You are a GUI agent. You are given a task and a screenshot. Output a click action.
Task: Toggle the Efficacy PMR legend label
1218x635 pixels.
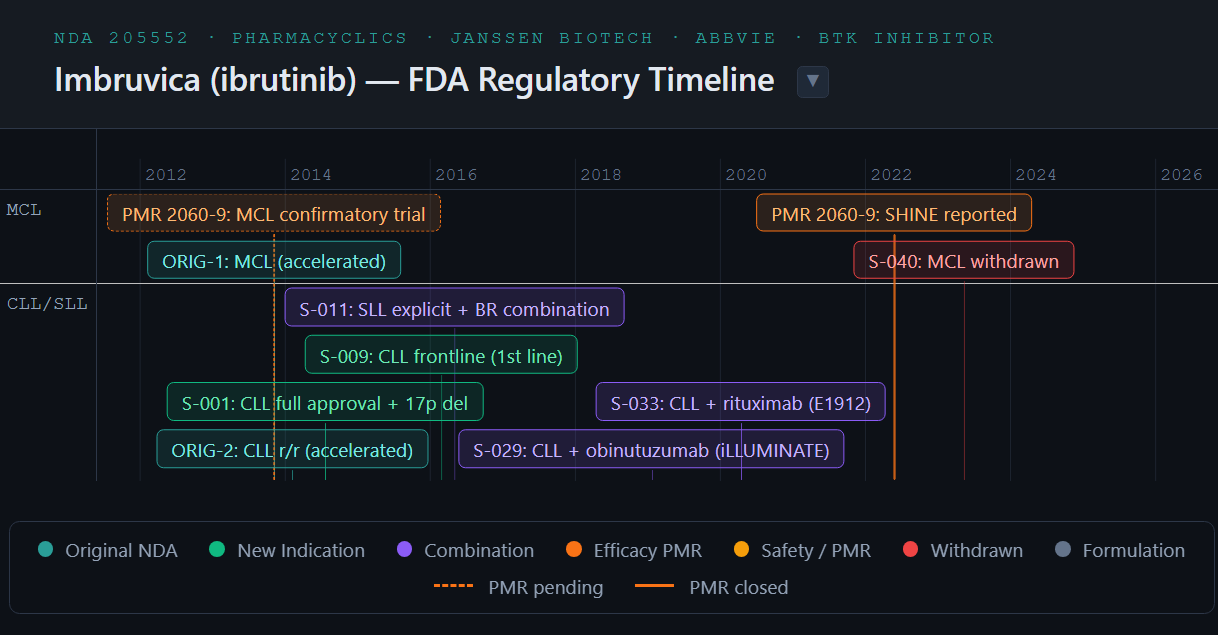[x=648, y=550]
